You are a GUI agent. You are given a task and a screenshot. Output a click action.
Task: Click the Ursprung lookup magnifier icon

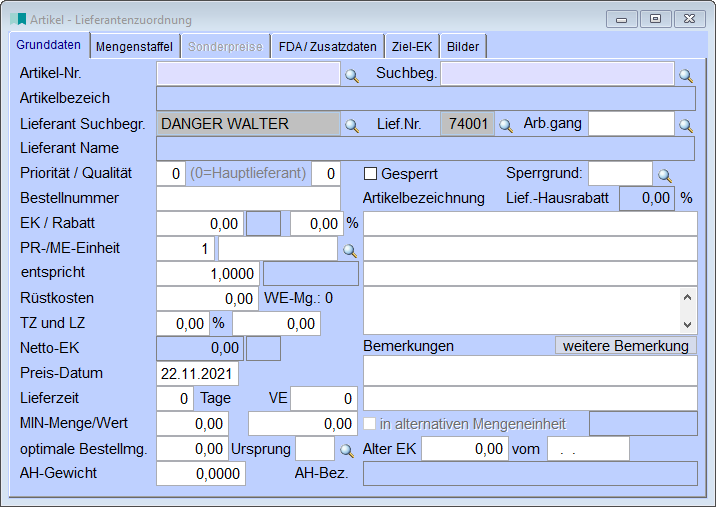click(x=346, y=450)
